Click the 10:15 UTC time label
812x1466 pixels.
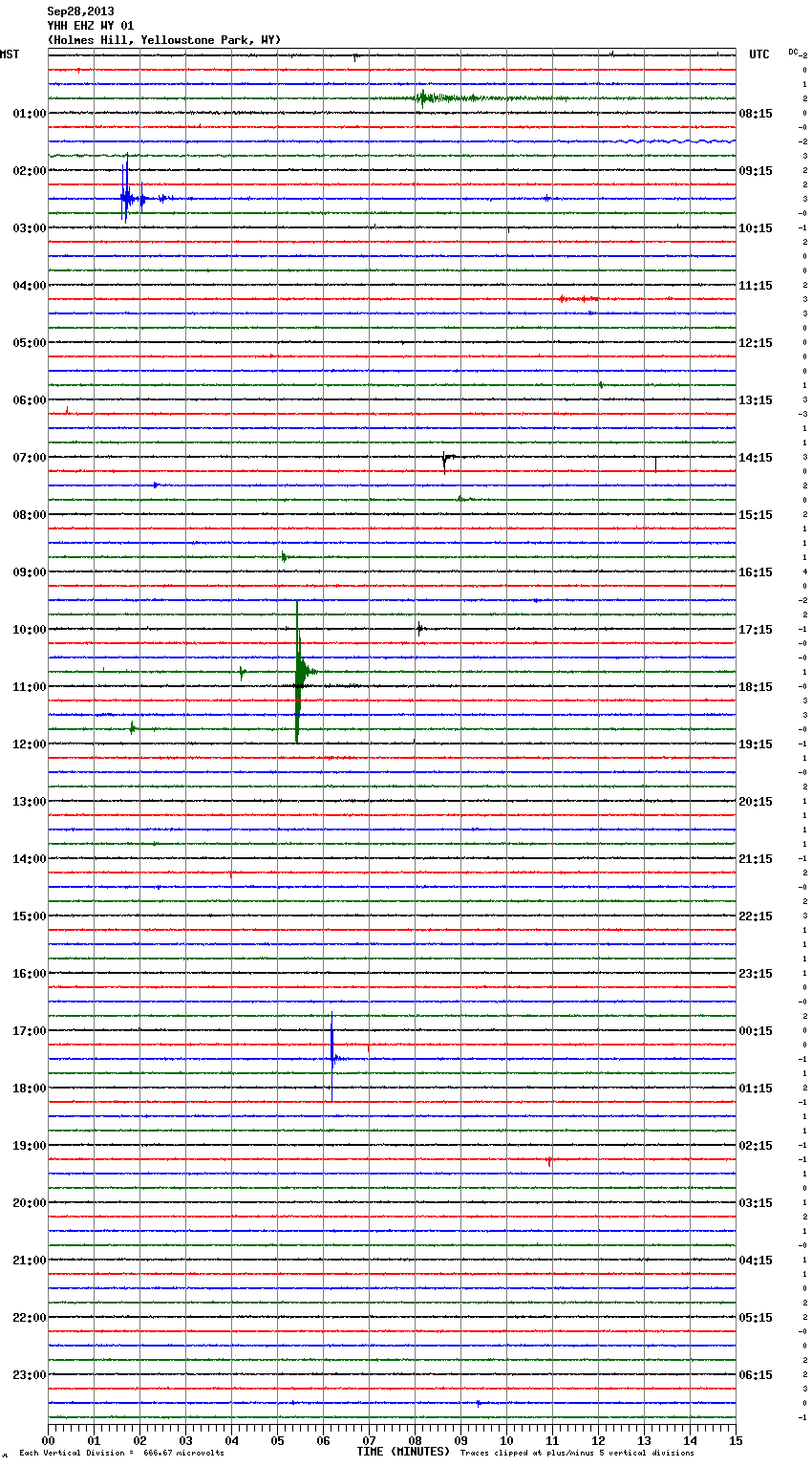(756, 228)
